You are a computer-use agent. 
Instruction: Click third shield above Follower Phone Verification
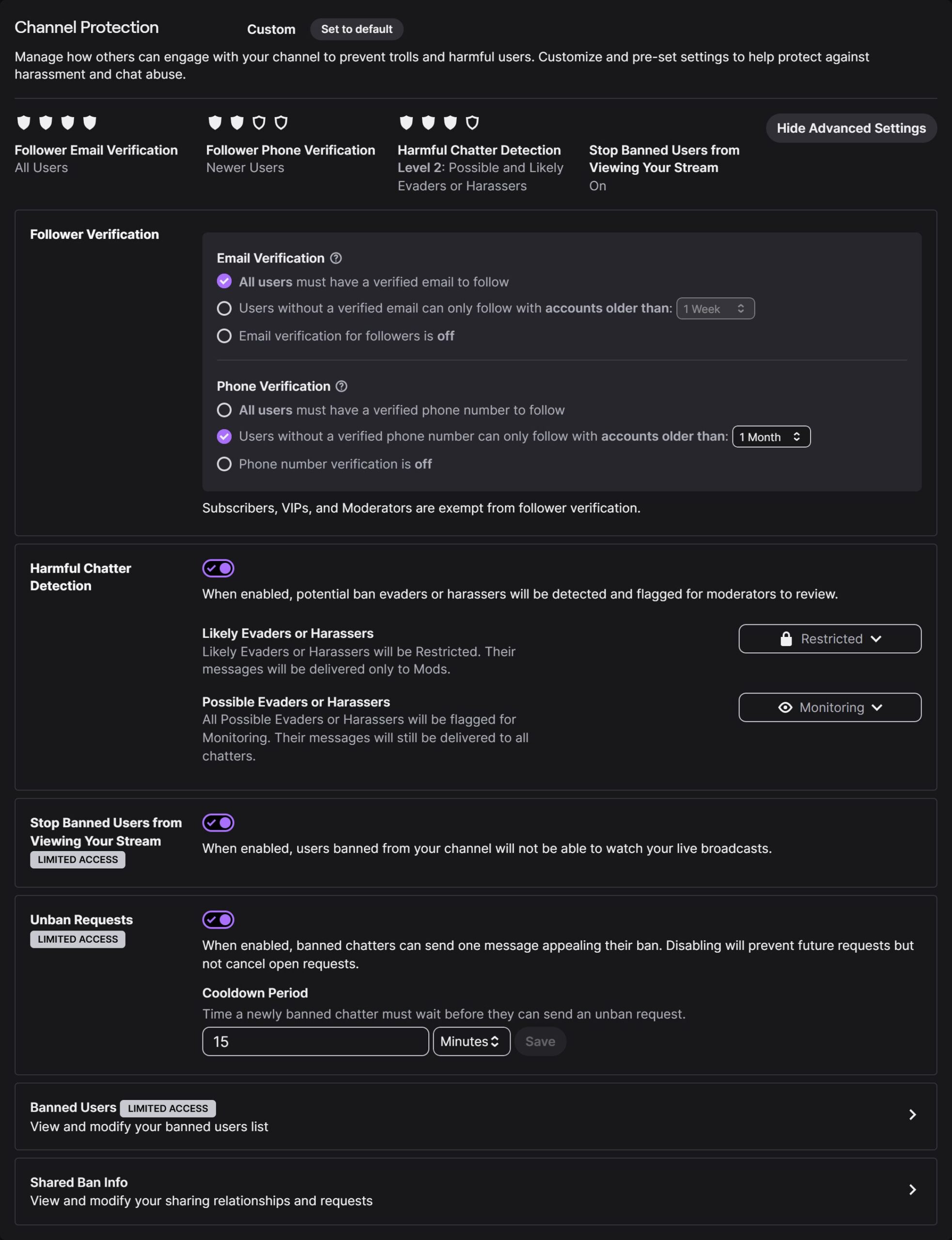259,123
